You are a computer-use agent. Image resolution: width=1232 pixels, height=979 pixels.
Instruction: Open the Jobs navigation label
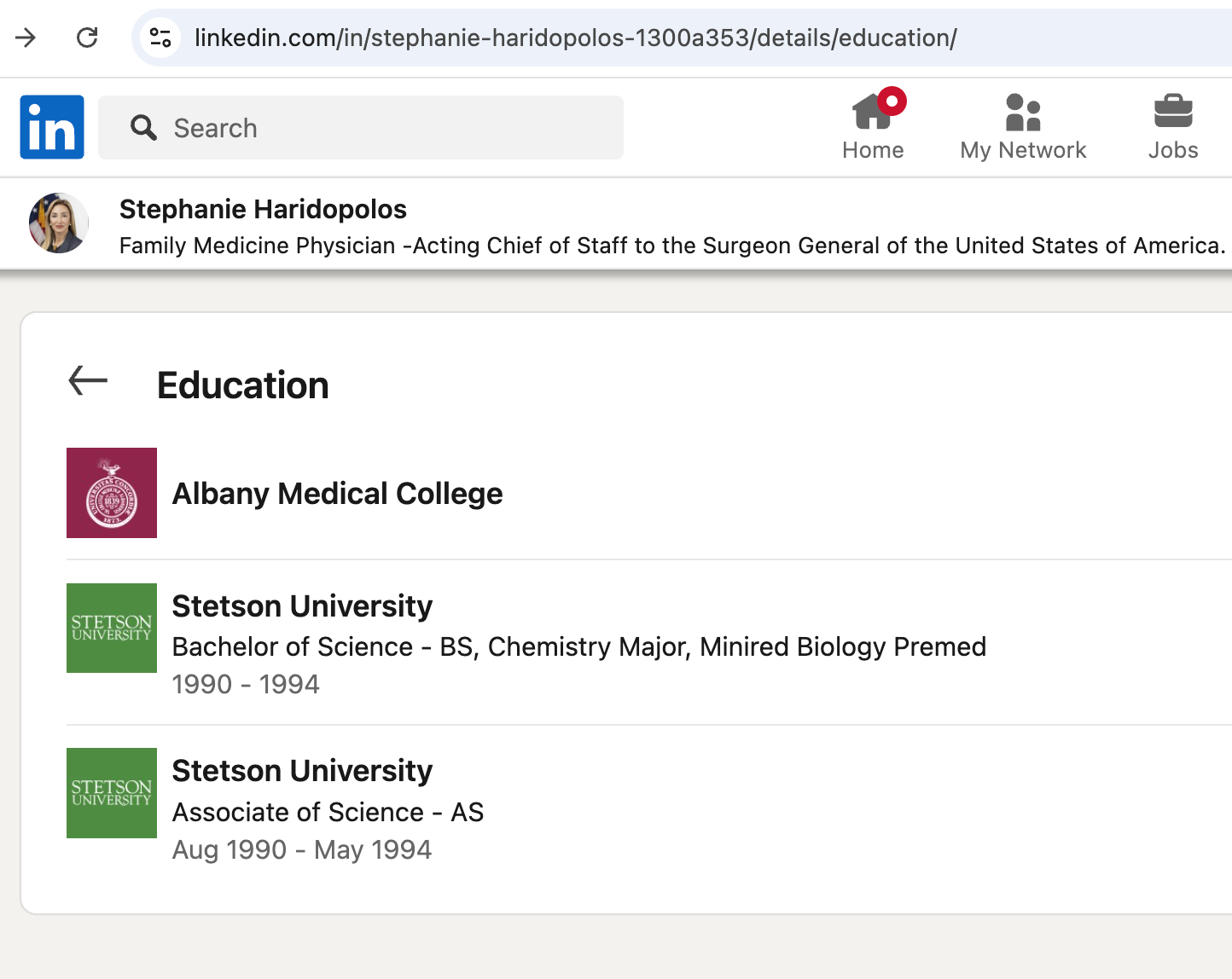(x=1173, y=150)
